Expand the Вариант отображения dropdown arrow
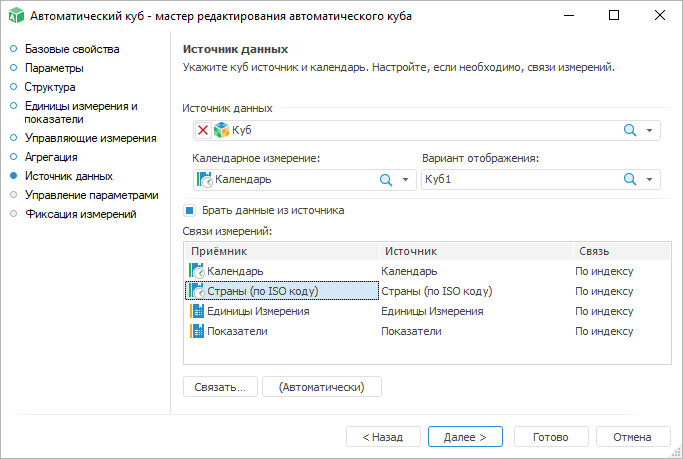This screenshot has height=459, width=683. pos(650,180)
